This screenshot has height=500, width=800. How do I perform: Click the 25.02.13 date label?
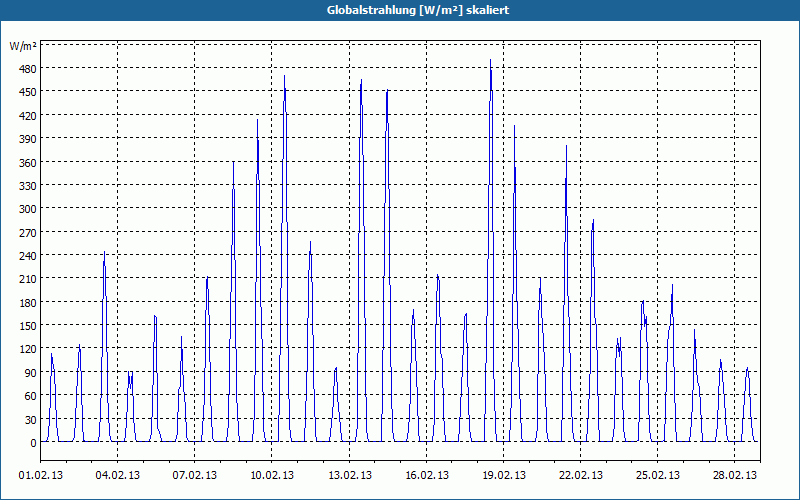tap(658, 476)
